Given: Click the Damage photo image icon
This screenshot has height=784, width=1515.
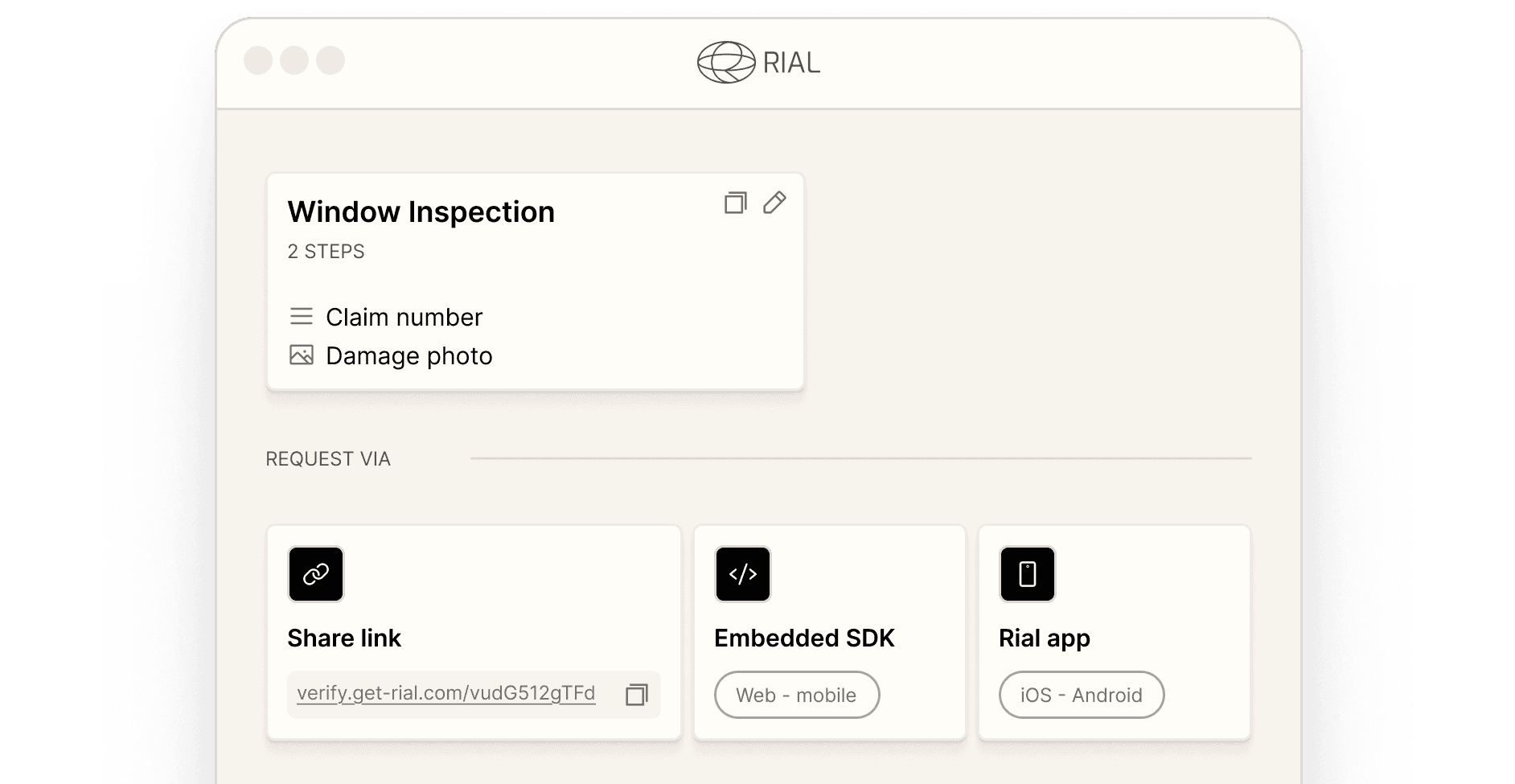Looking at the screenshot, I should [x=302, y=355].
